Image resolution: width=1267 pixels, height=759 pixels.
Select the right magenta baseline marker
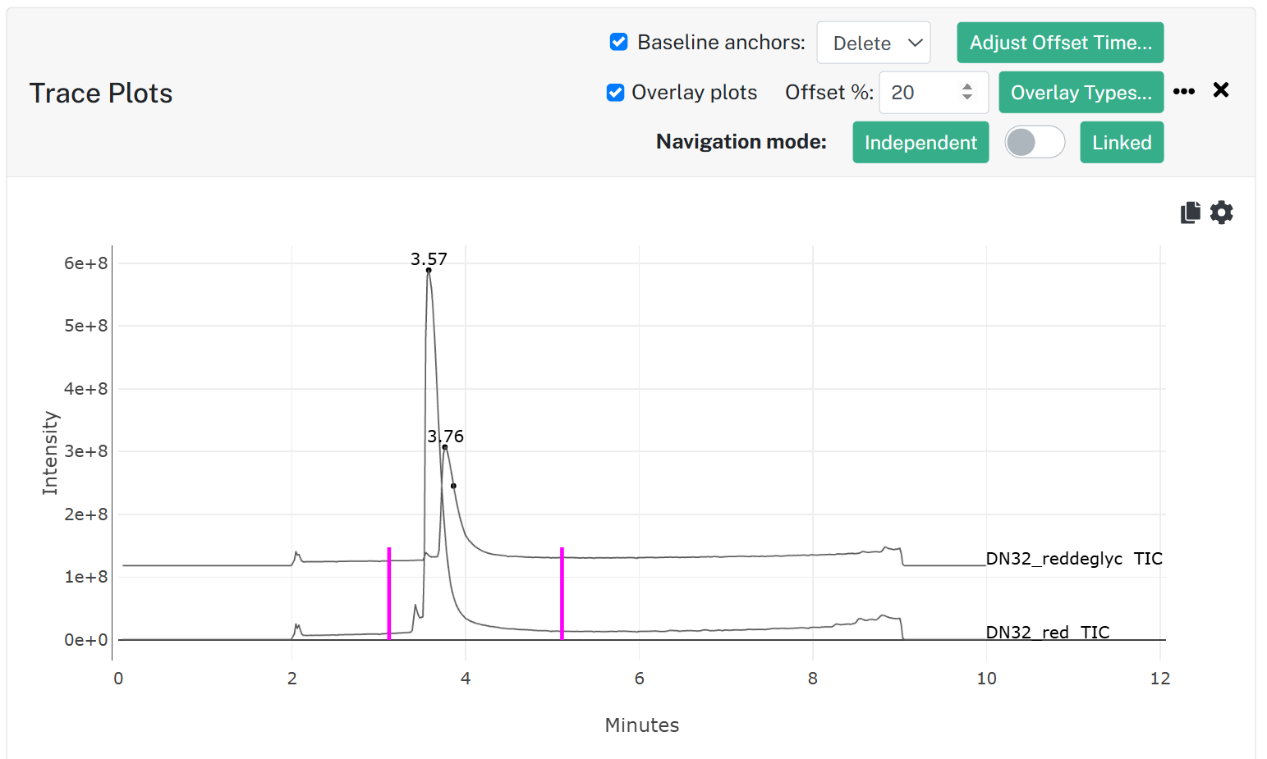point(562,593)
